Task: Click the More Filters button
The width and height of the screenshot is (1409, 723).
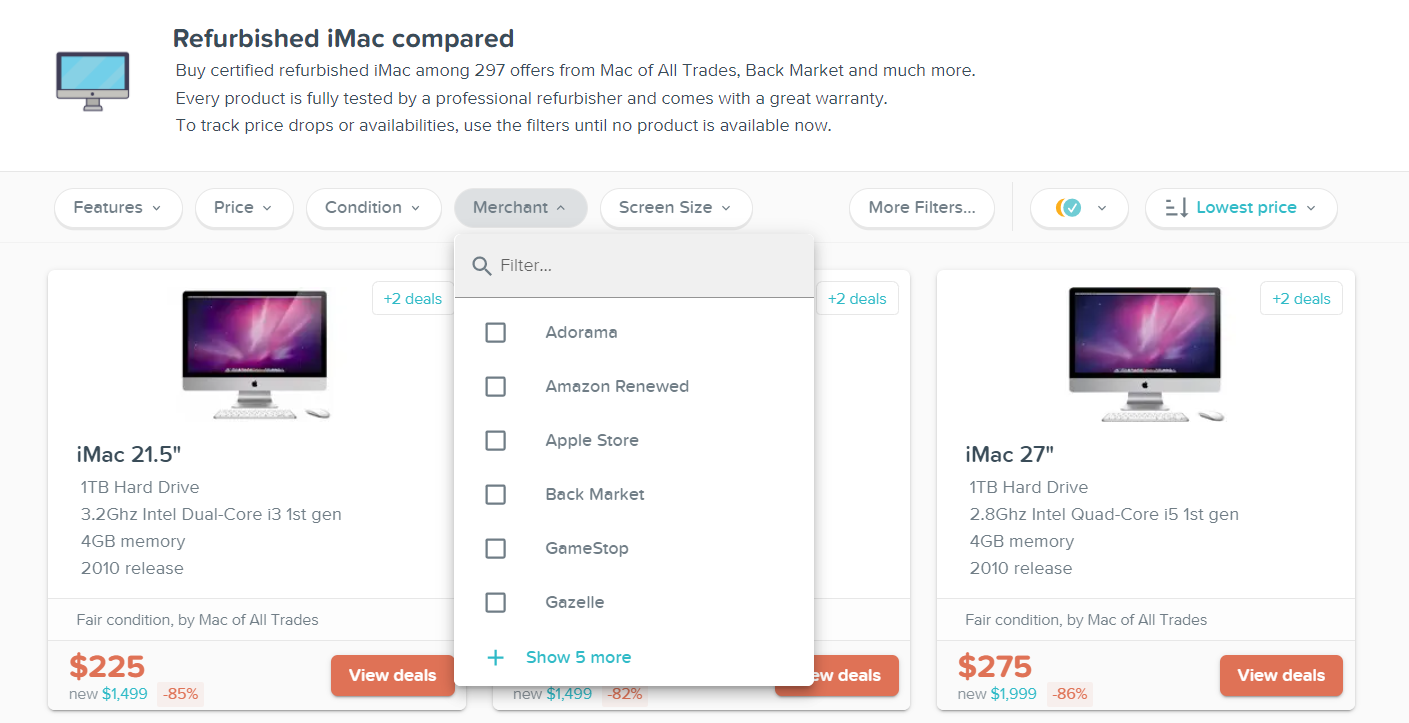Action: 921,208
